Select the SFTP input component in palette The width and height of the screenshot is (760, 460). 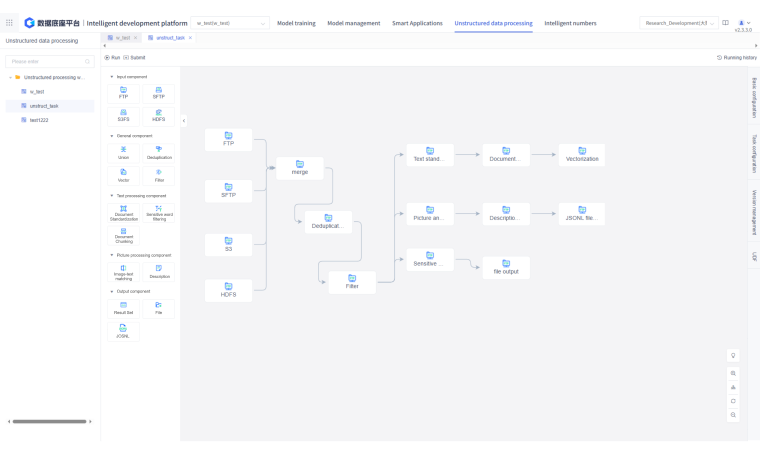tap(158, 93)
